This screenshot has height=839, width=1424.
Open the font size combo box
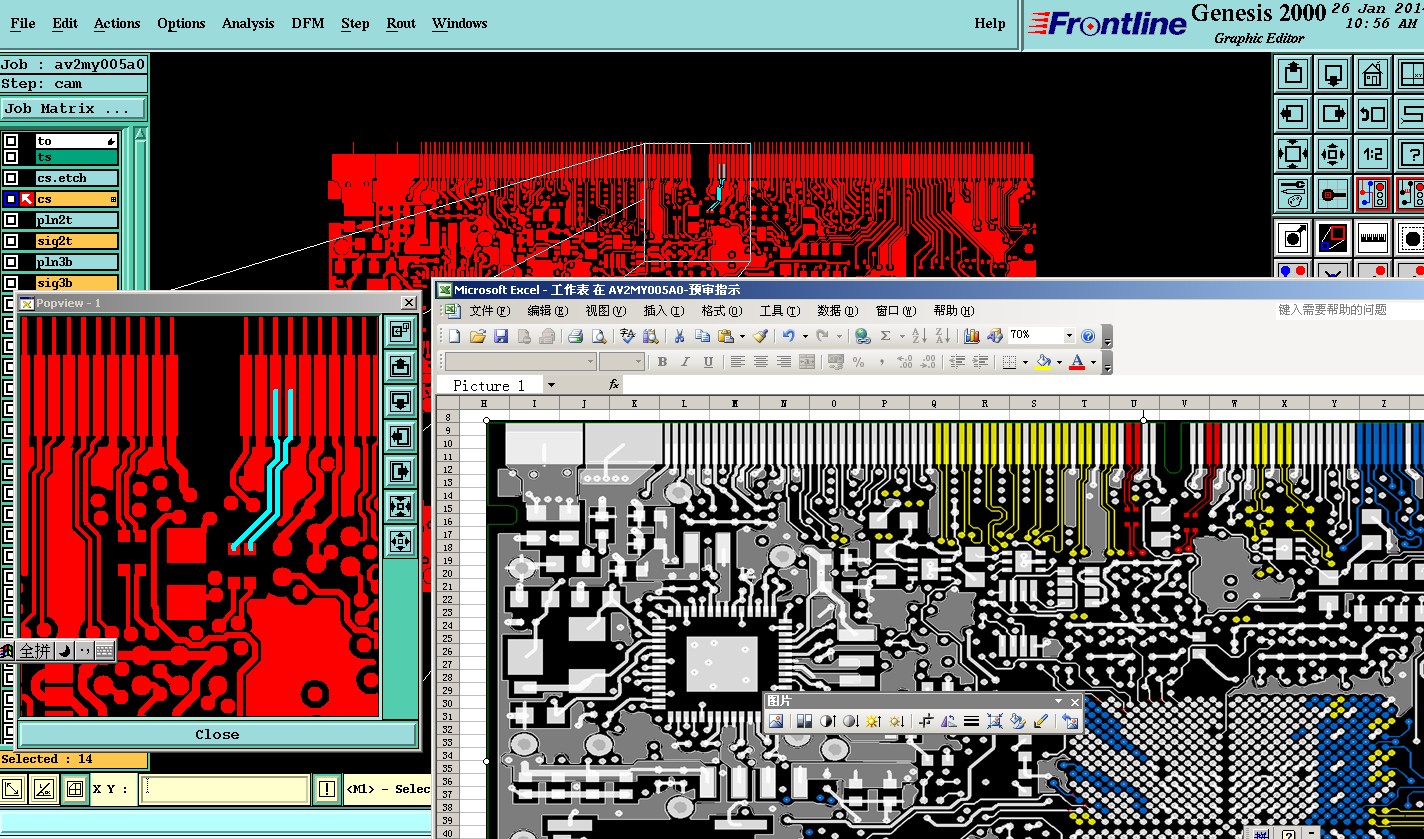(622, 362)
